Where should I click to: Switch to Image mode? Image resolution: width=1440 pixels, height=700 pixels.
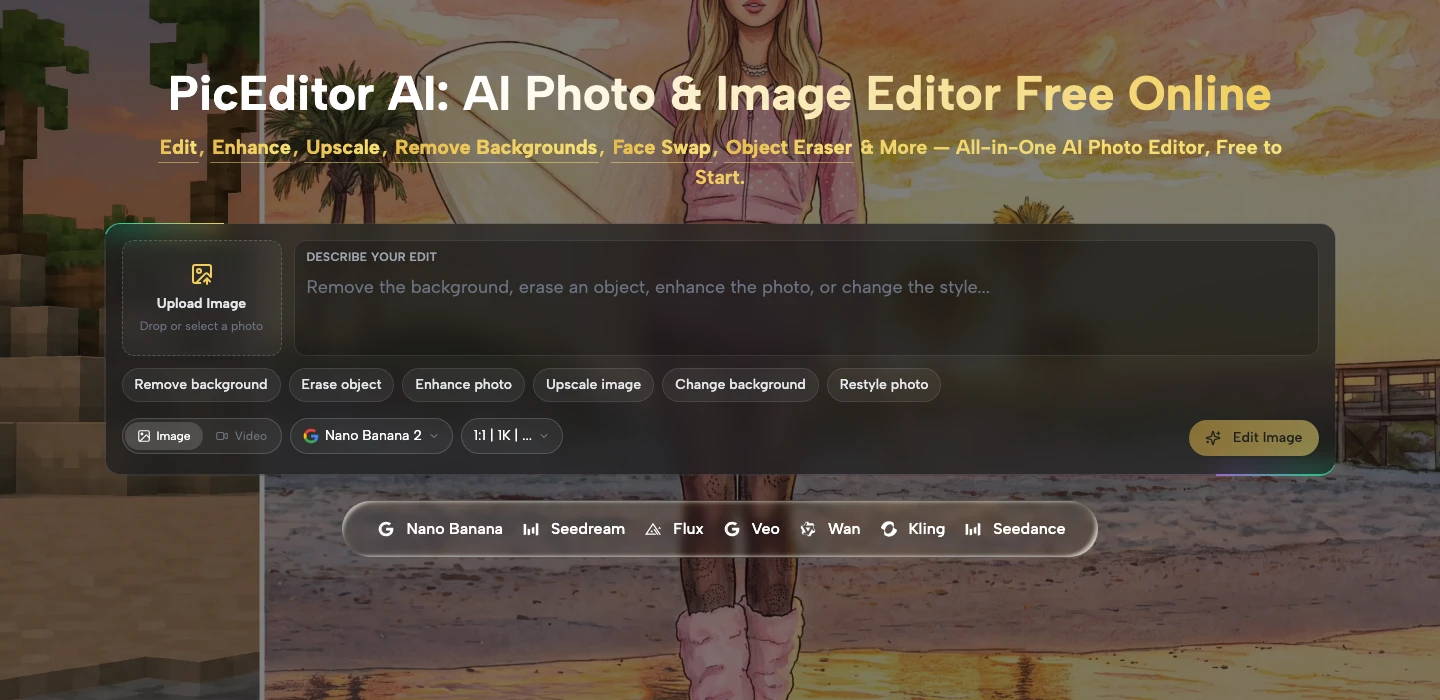(x=164, y=436)
